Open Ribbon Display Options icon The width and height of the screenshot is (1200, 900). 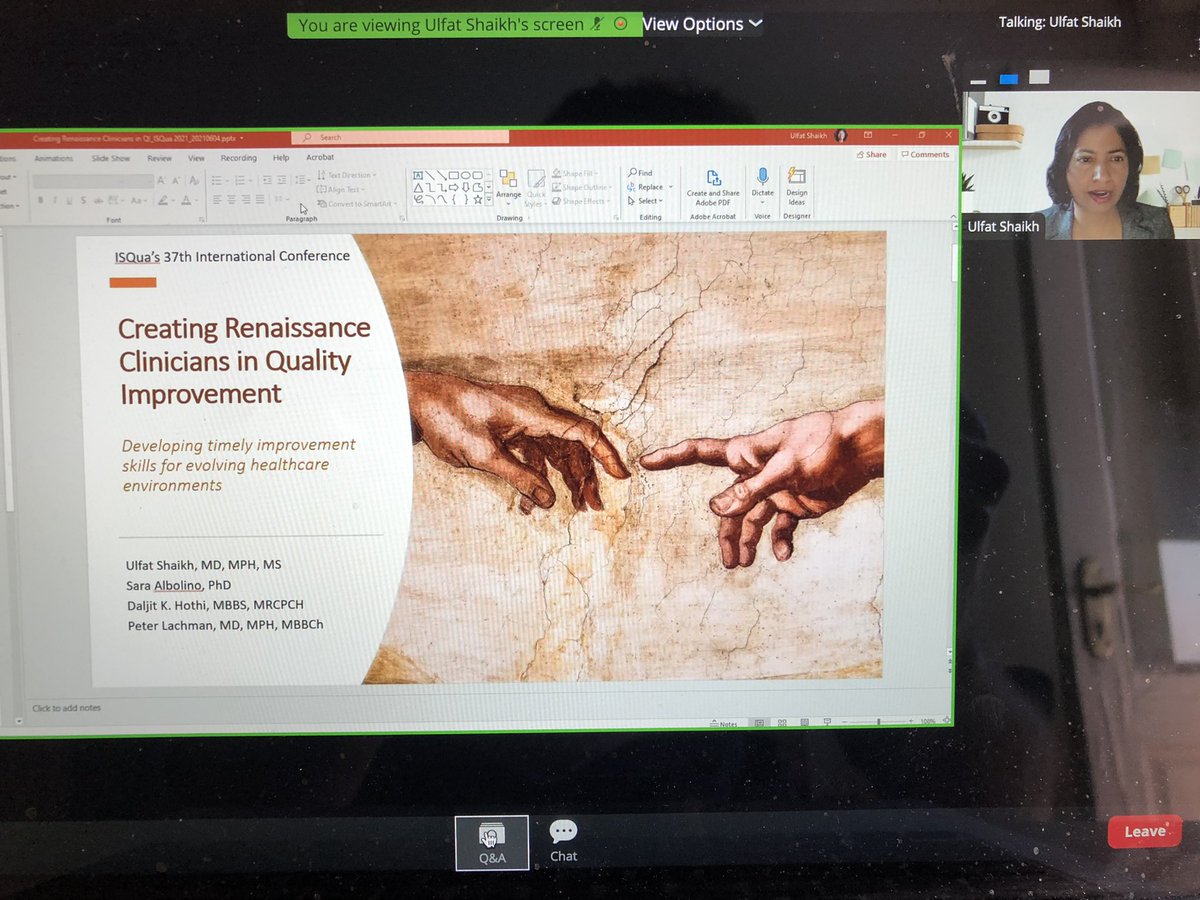(868, 135)
